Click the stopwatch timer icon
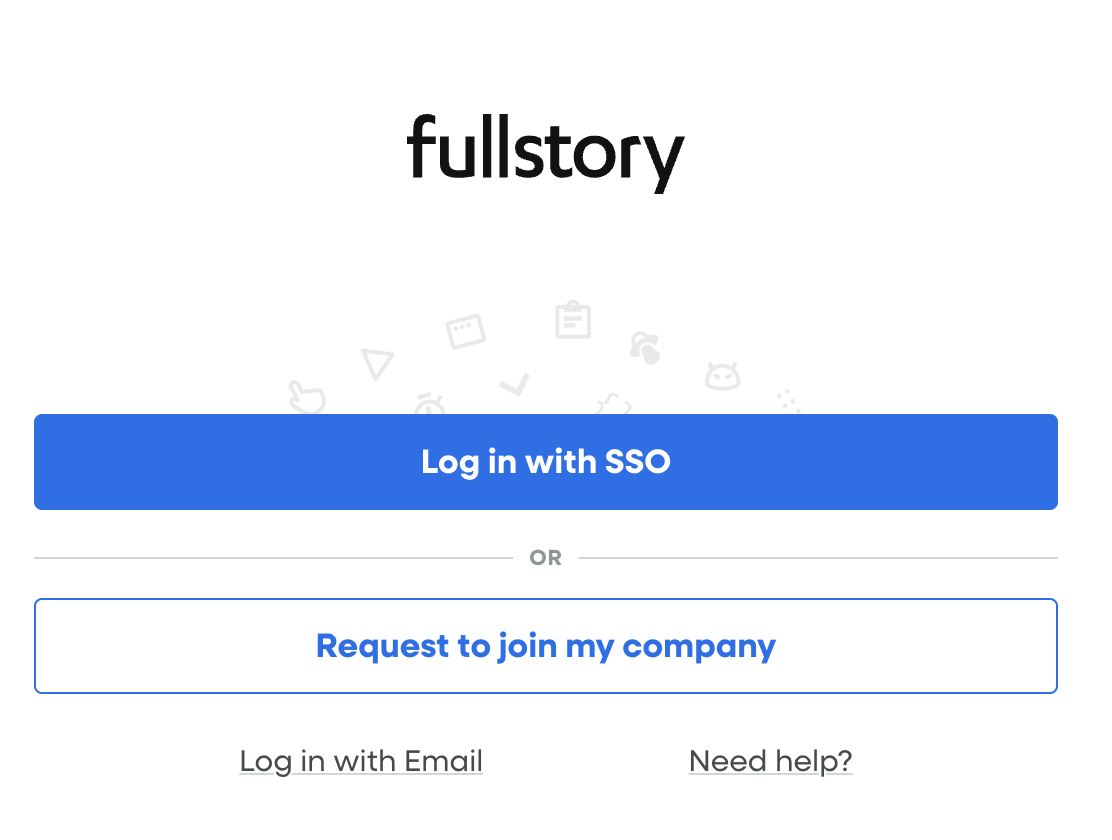The height and width of the screenshot is (840, 1112). [x=431, y=404]
